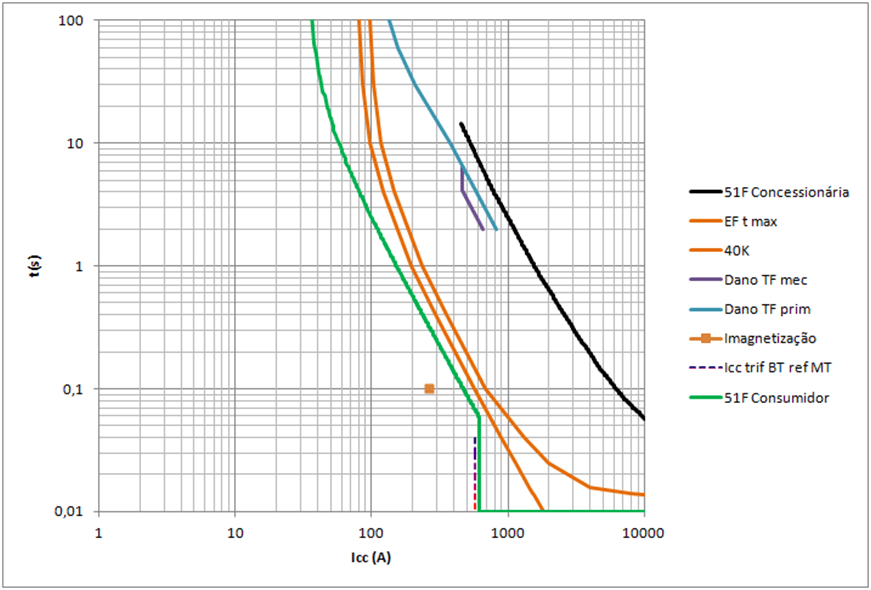Select the "0,1" label on the vertical axis
The height and width of the screenshot is (590, 871).
72,389
